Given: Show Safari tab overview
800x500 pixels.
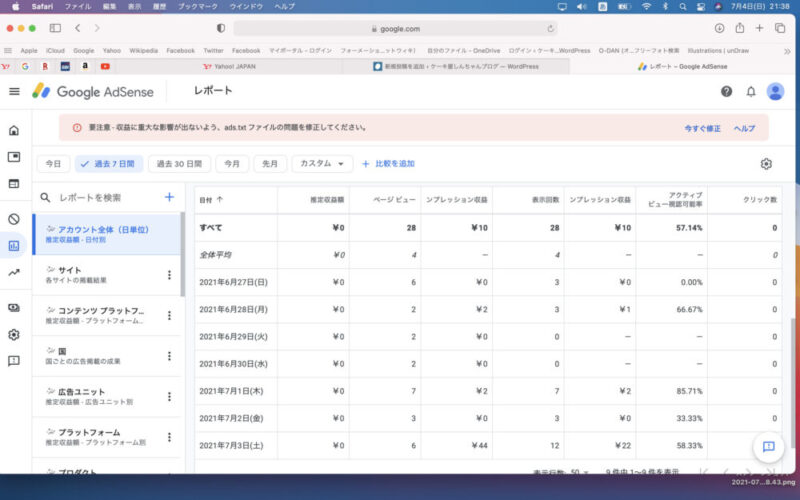Looking at the screenshot, I should [x=780, y=29].
